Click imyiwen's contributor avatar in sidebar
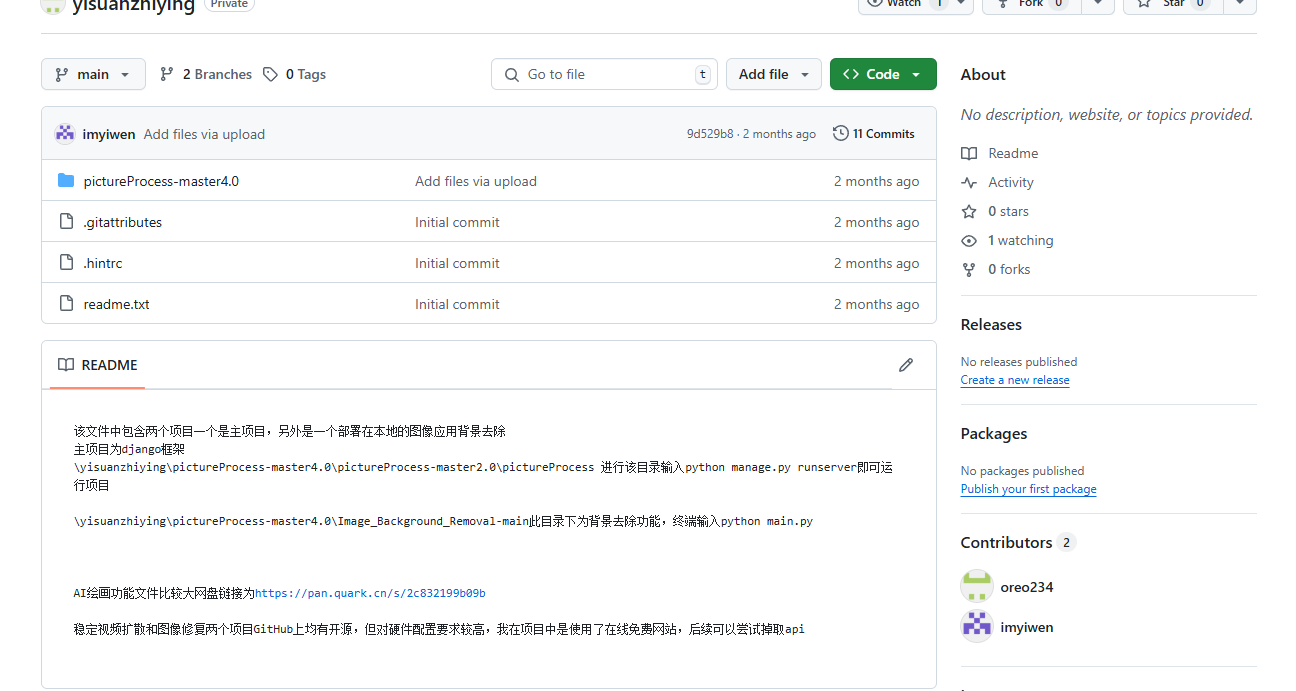This screenshot has height=691, width=1296. [x=977, y=626]
